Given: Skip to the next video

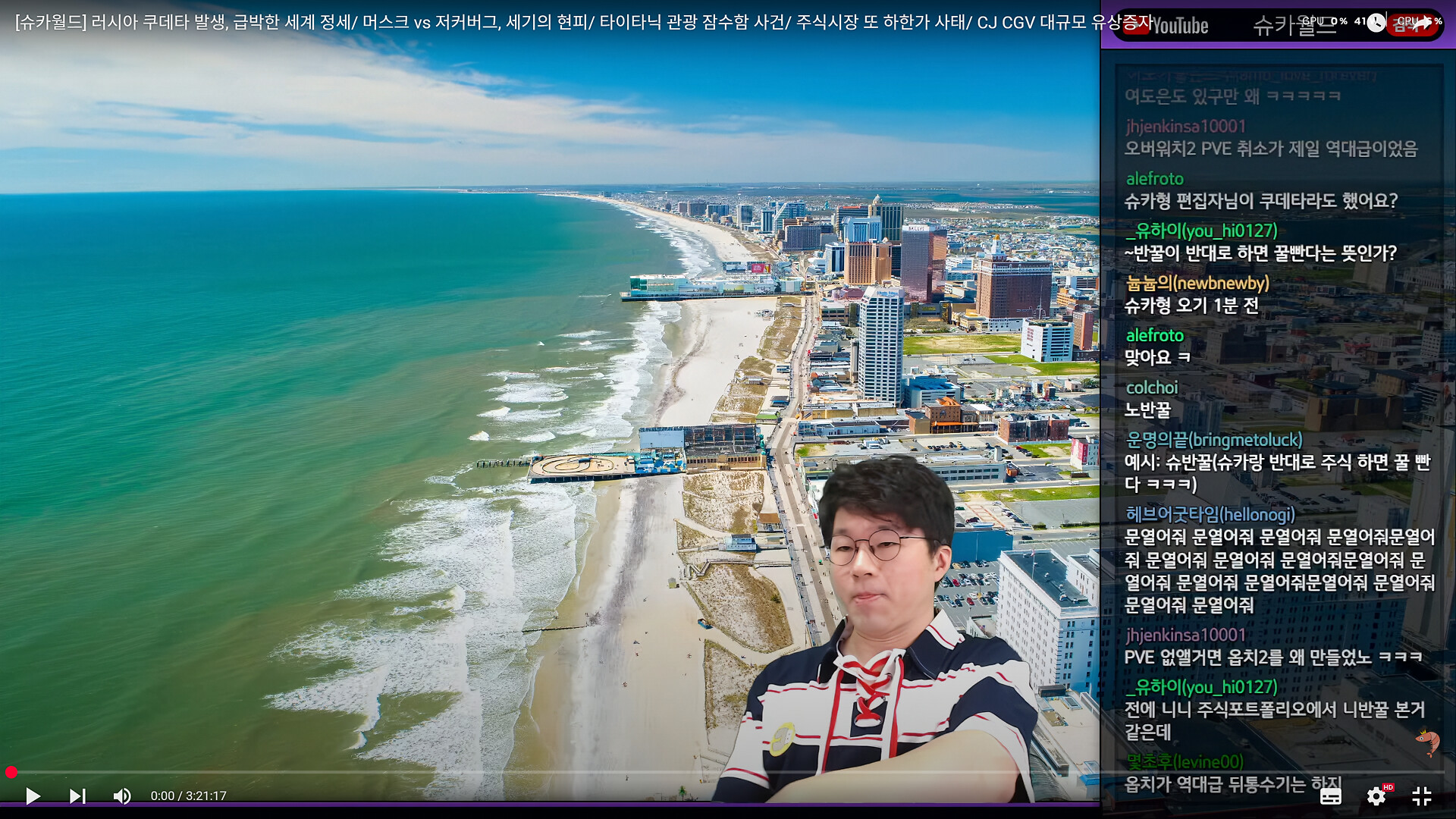Looking at the screenshot, I should click(77, 795).
